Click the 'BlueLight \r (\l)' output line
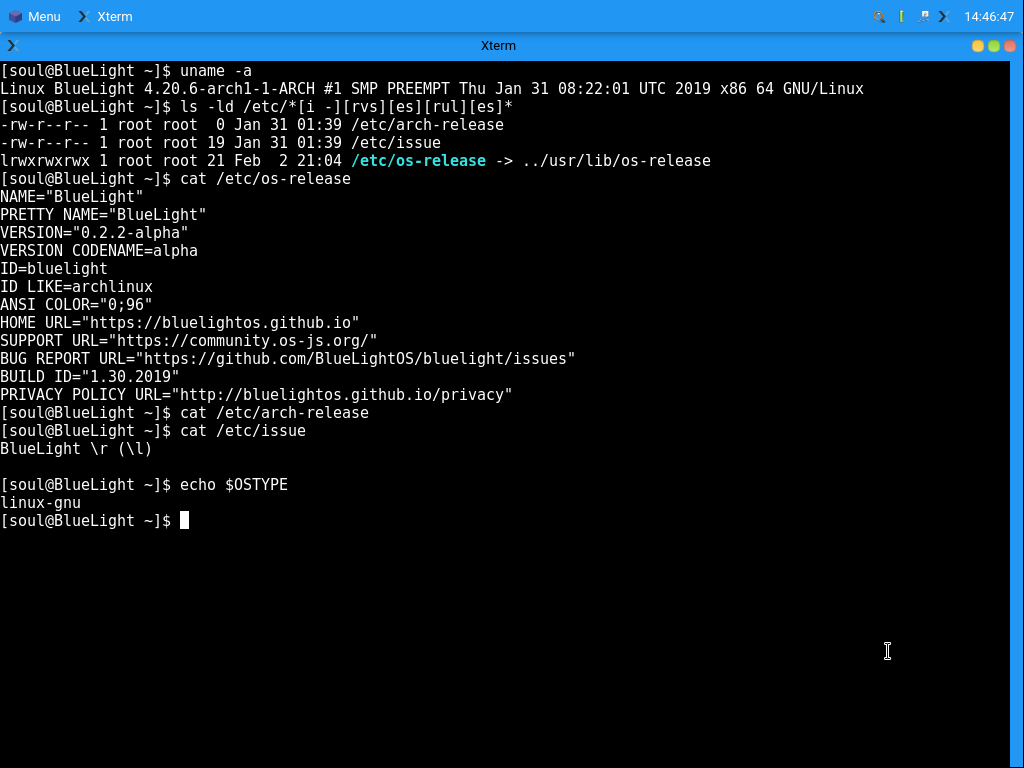This screenshot has height=768, width=1024. [76, 449]
